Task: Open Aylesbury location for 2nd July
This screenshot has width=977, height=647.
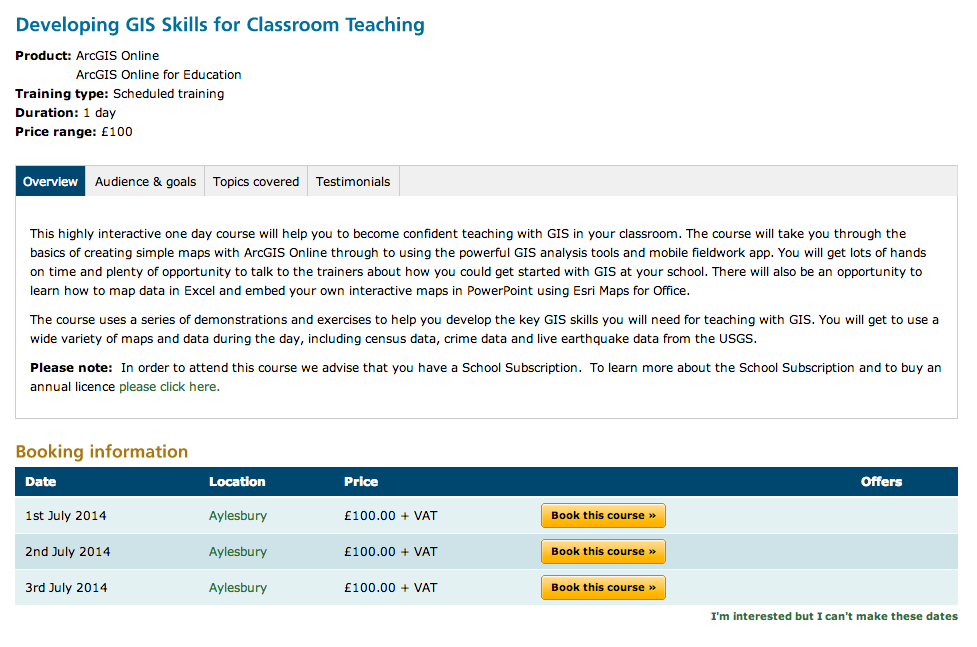Action: (238, 552)
